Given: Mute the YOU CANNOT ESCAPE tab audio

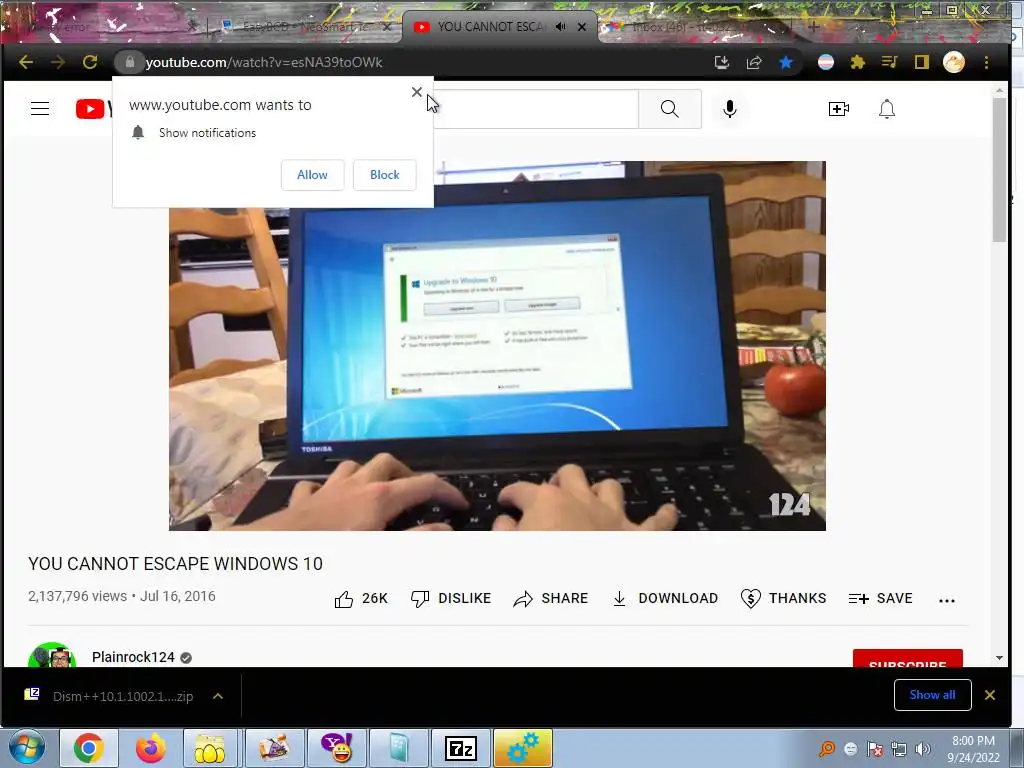Looking at the screenshot, I should (x=560, y=27).
